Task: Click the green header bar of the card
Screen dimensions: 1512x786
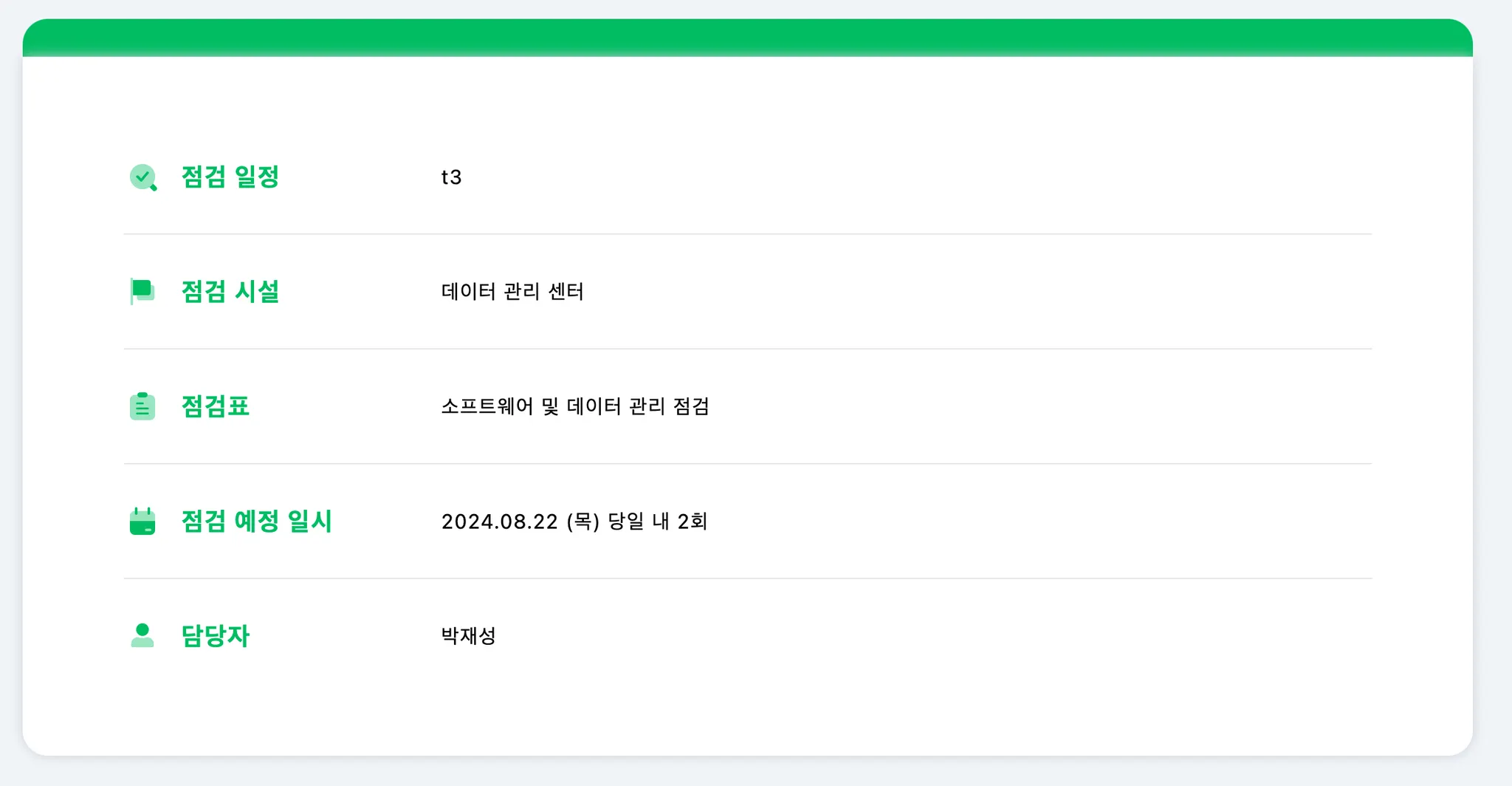Action: coord(747,37)
